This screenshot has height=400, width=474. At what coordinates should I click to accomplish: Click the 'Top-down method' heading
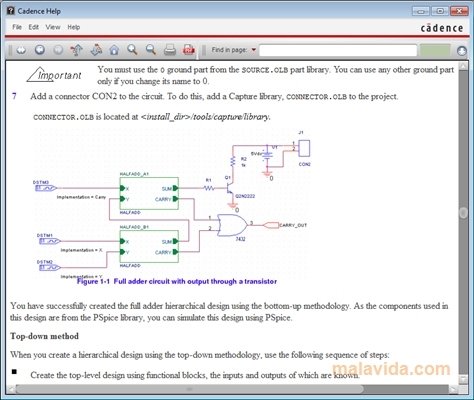[x=44, y=336]
